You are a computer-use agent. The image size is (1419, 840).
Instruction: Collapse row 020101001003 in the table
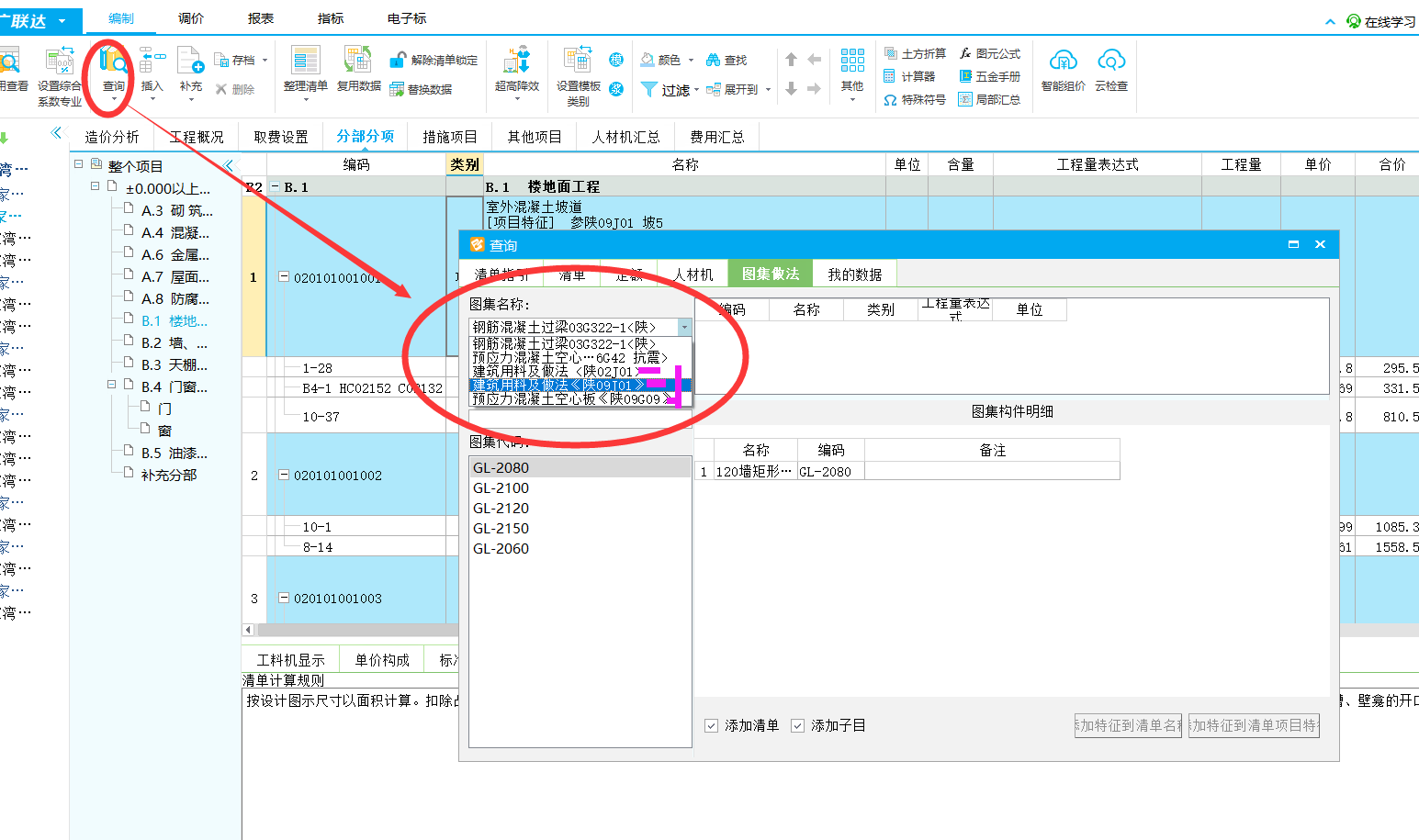tap(284, 598)
